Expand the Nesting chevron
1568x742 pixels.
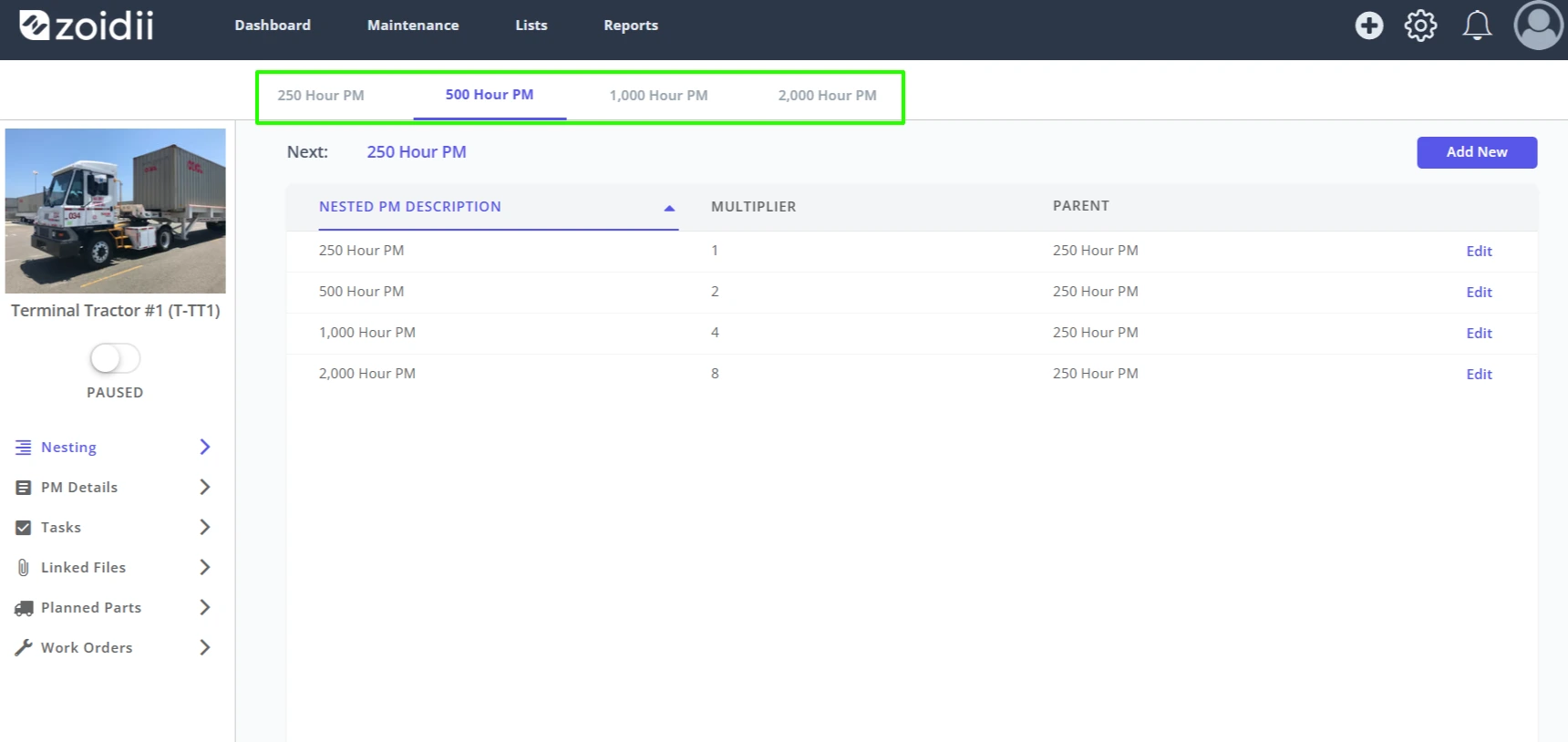pos(205,447)
